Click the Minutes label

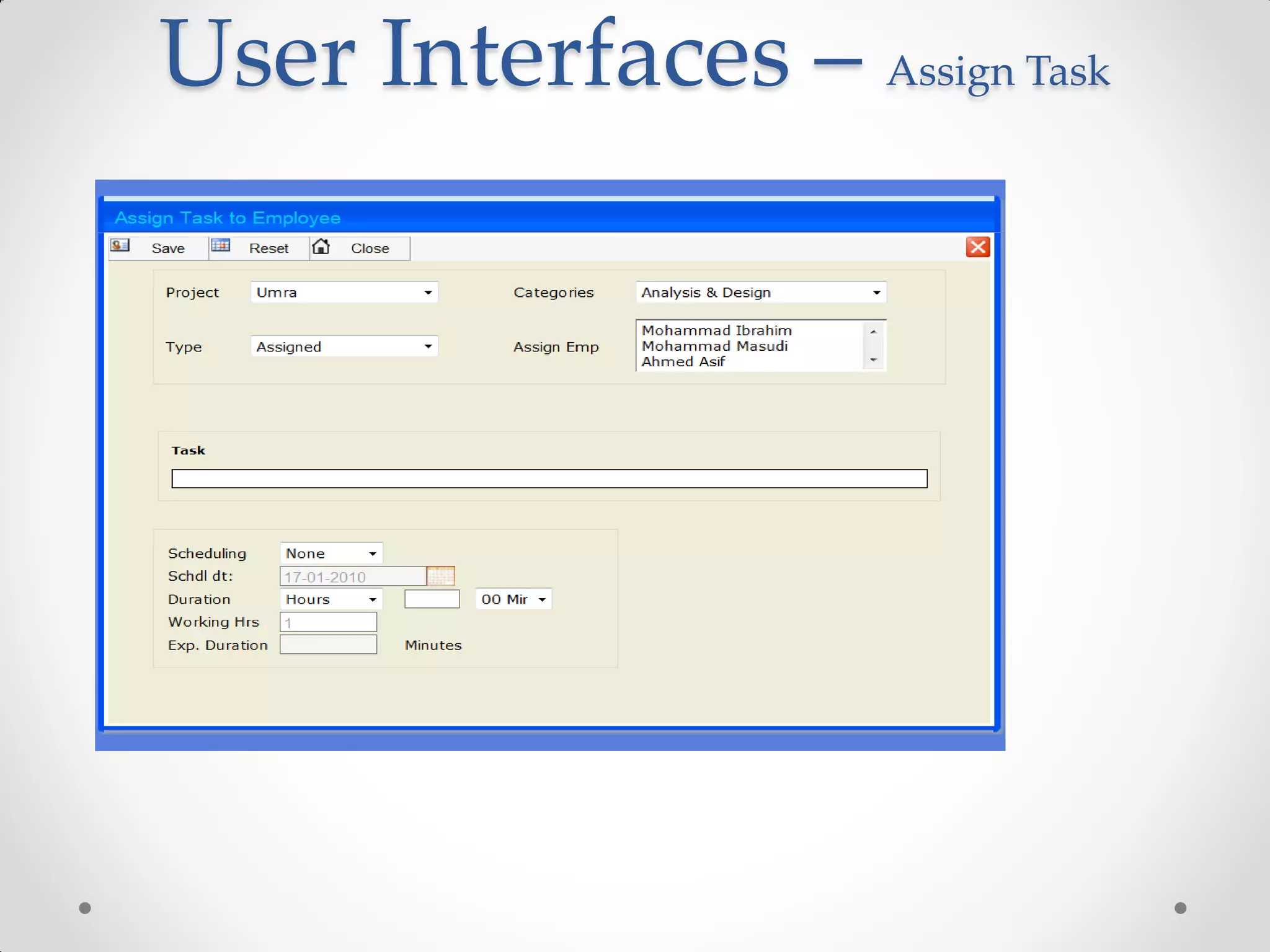[x=433, y=645]
